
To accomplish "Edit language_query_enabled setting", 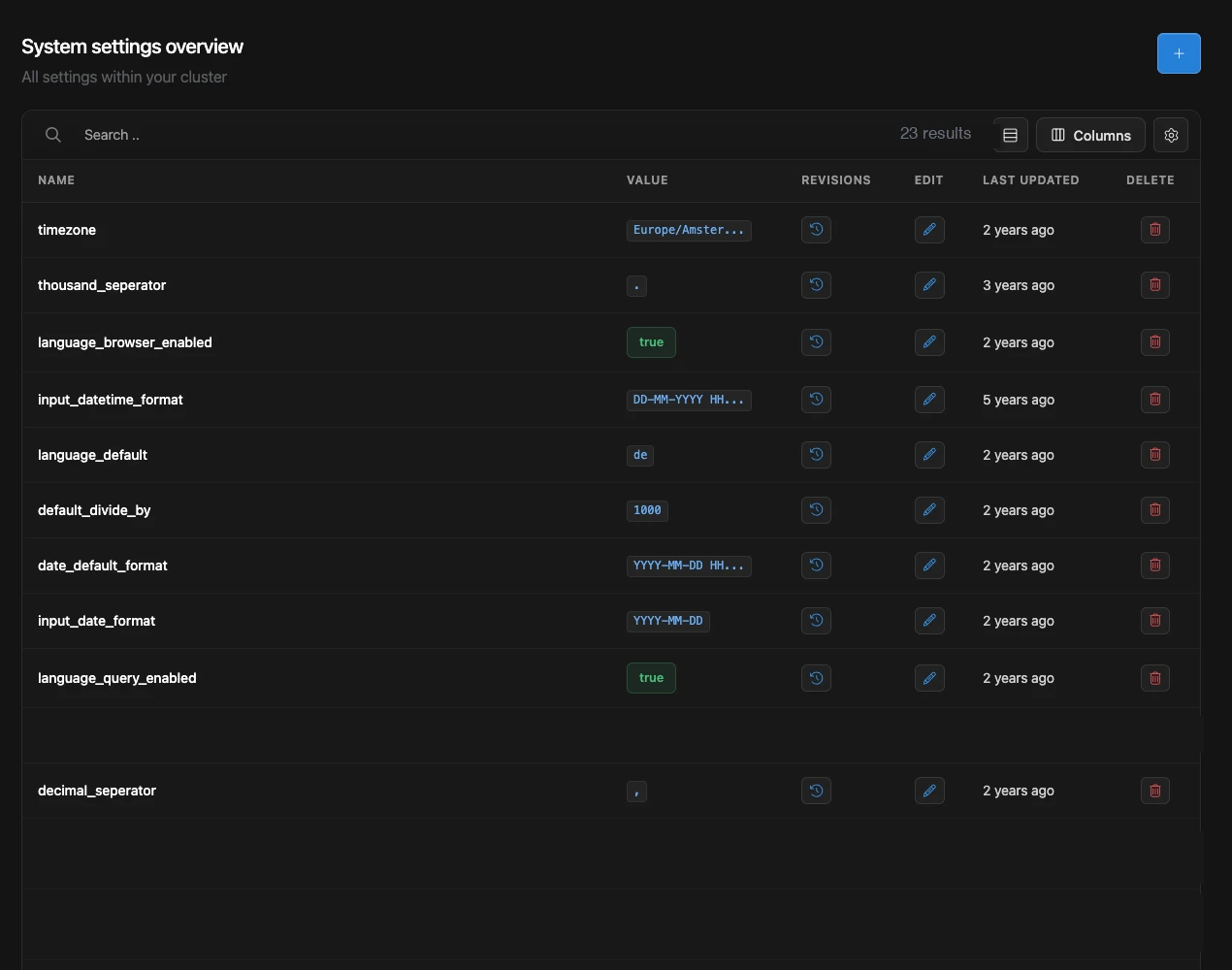I will pos(929,678).
